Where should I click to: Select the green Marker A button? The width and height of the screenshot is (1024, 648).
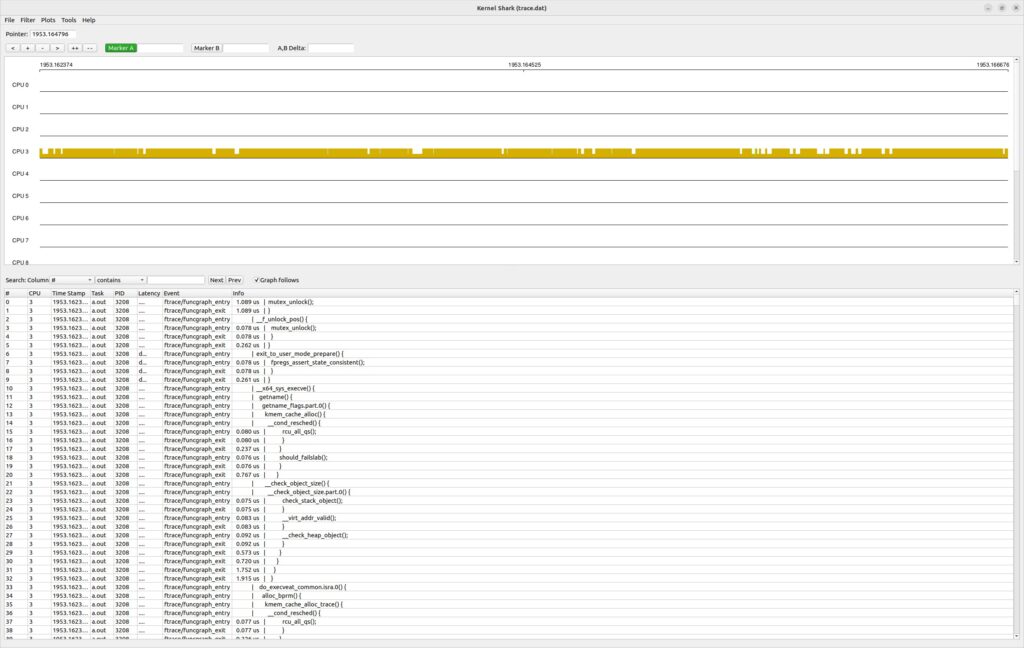coord(120,48)
